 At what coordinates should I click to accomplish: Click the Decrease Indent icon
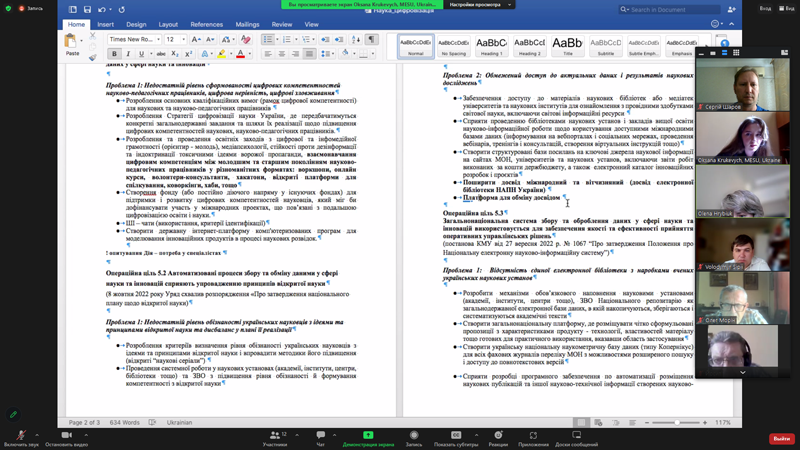325,39
